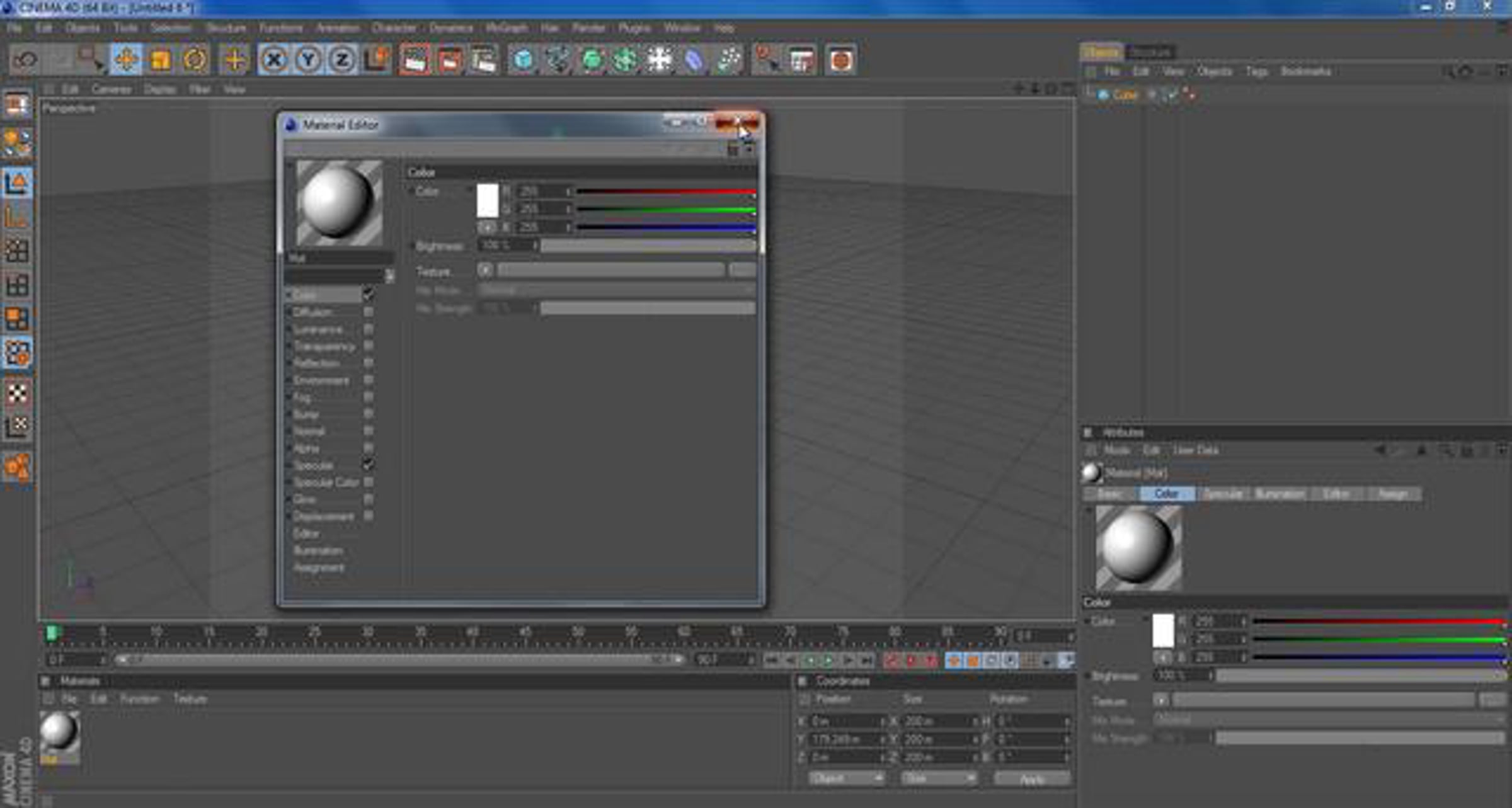Open the Object coordinate mode dropdown
Viewport: 1512px width, 808px height.
[x=845, y=778]
